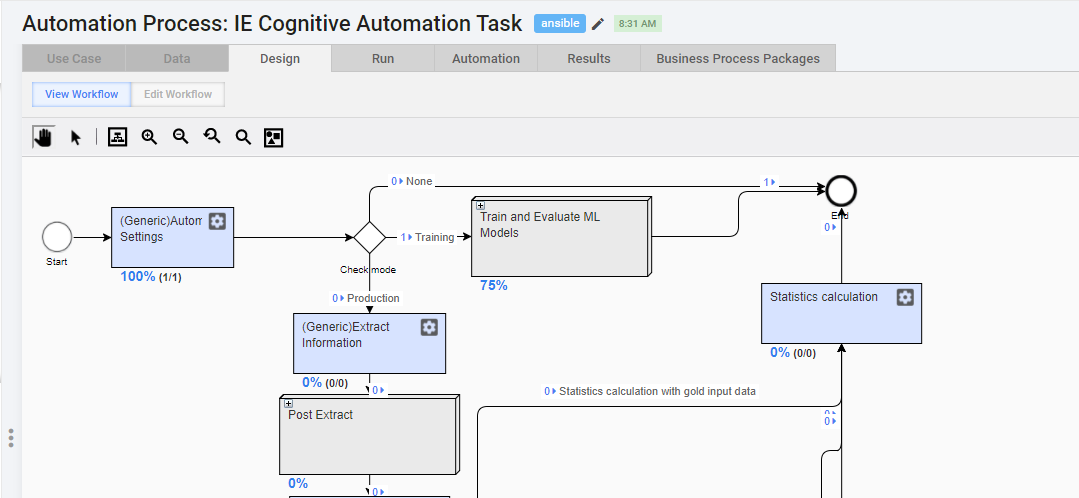Click the page title heading
Image resolution: width=1079 pixels, height=498 pixels.
272,23
